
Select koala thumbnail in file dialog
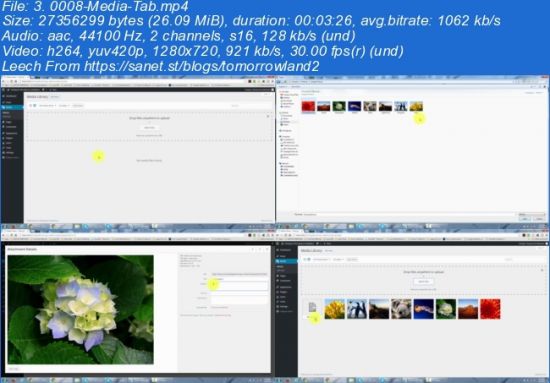pyautogui.click(x=370, y=107)
